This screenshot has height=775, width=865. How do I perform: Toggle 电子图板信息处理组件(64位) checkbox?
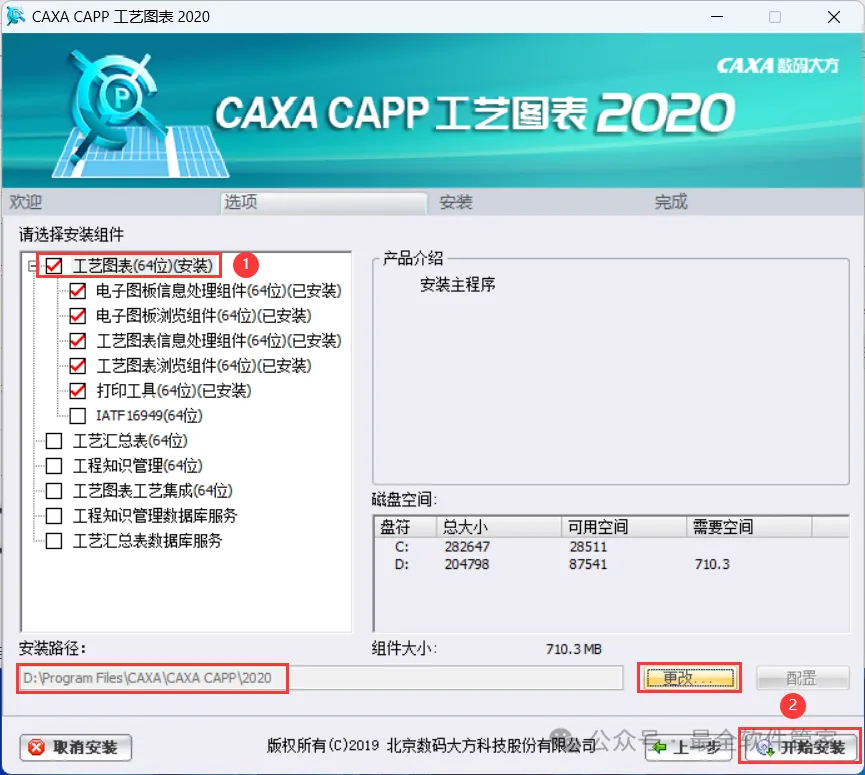click(77, 291)
